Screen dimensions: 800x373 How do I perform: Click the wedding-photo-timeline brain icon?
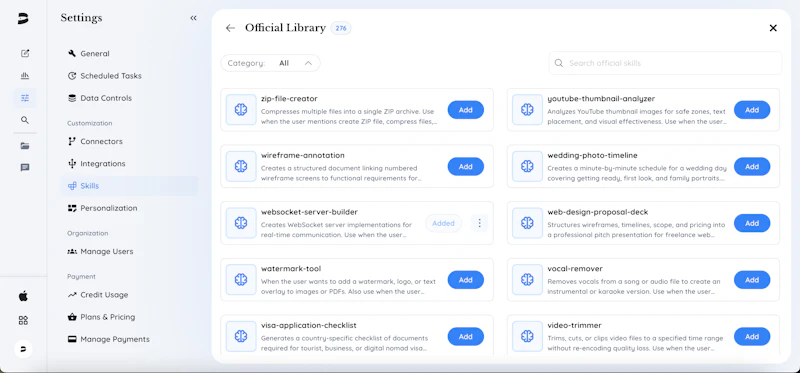pos(527,166)
